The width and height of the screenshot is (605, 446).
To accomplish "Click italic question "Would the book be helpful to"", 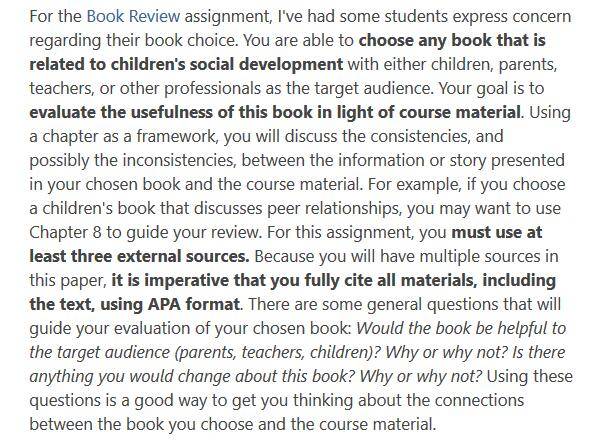I will click(x=461, y=328).
